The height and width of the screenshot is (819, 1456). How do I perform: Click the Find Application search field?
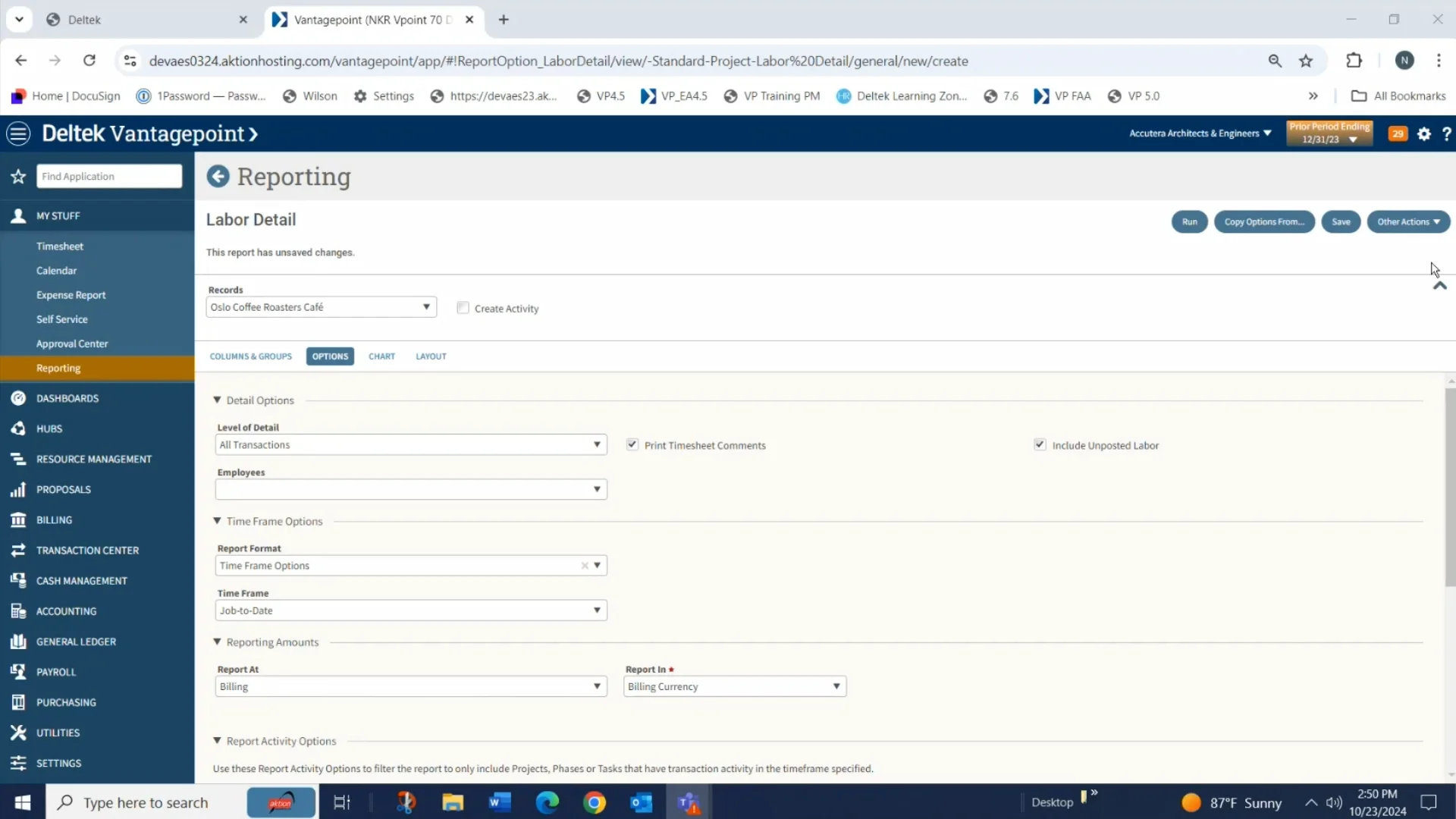pyautogui.click(x=109, y=177)
